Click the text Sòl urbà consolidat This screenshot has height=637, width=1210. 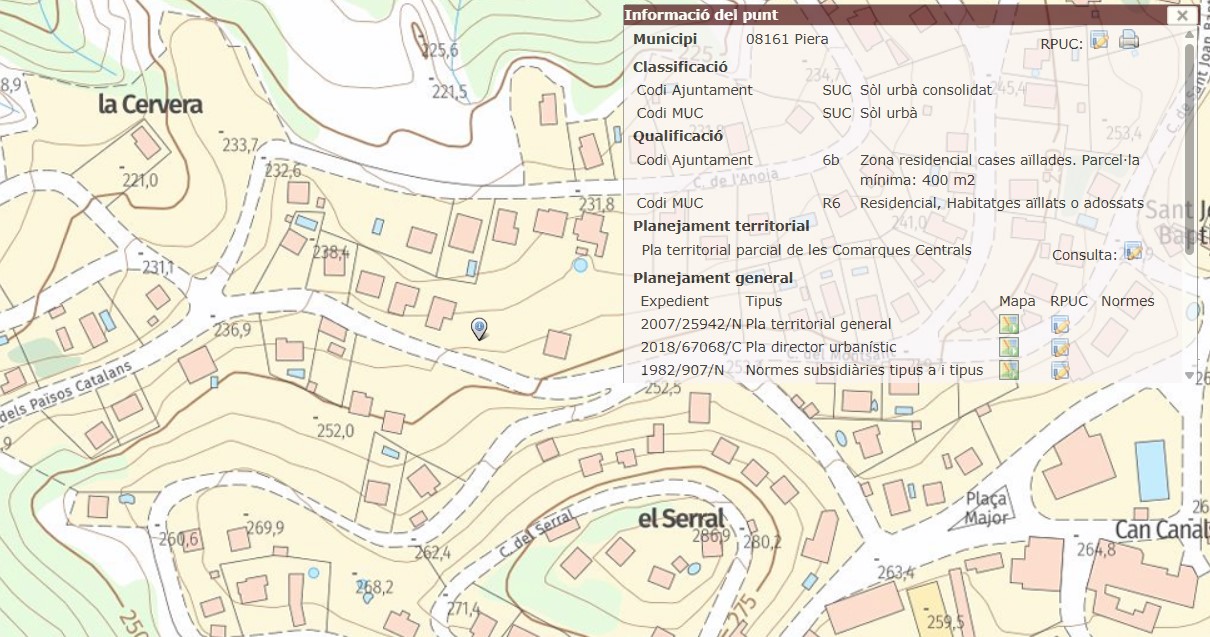click(926, 90)
